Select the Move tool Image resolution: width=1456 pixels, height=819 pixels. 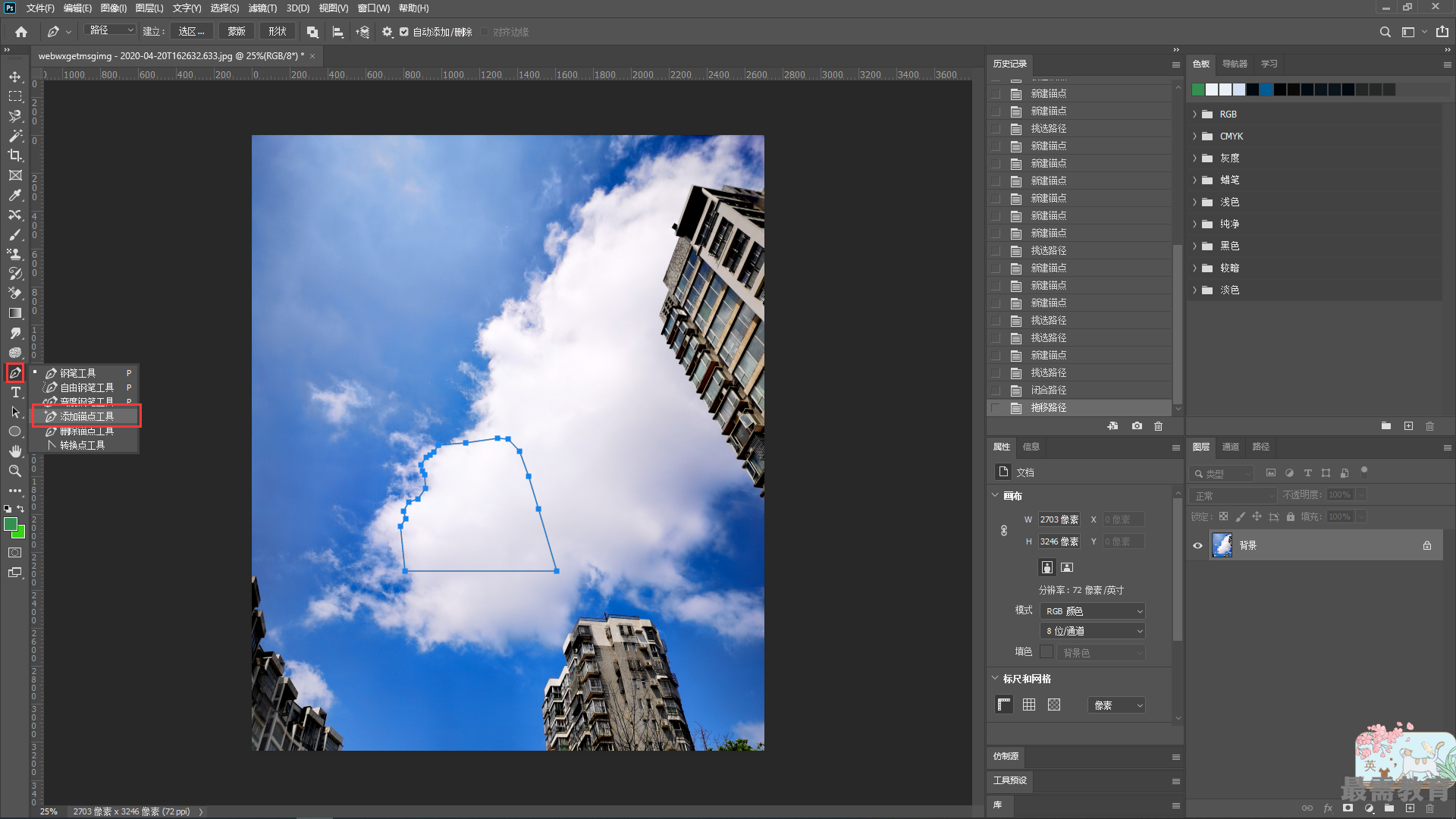(15, 77)
